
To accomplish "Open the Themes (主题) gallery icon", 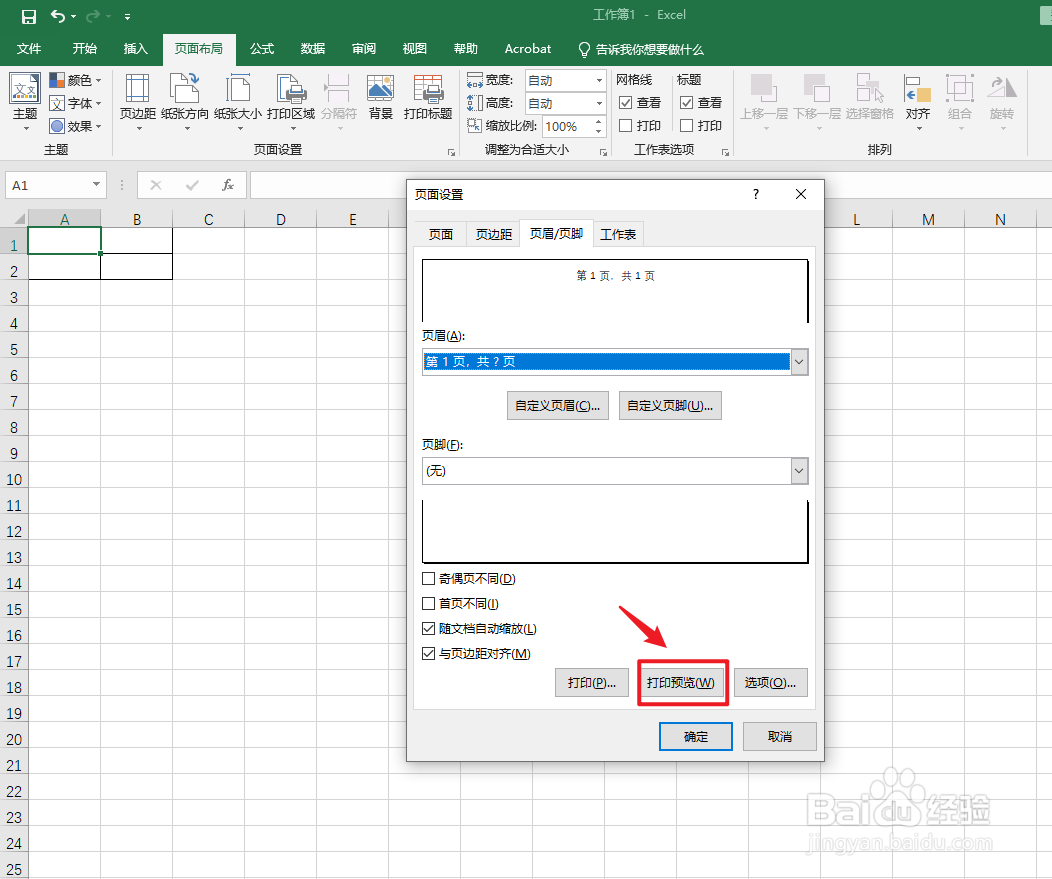I will 25,88.
